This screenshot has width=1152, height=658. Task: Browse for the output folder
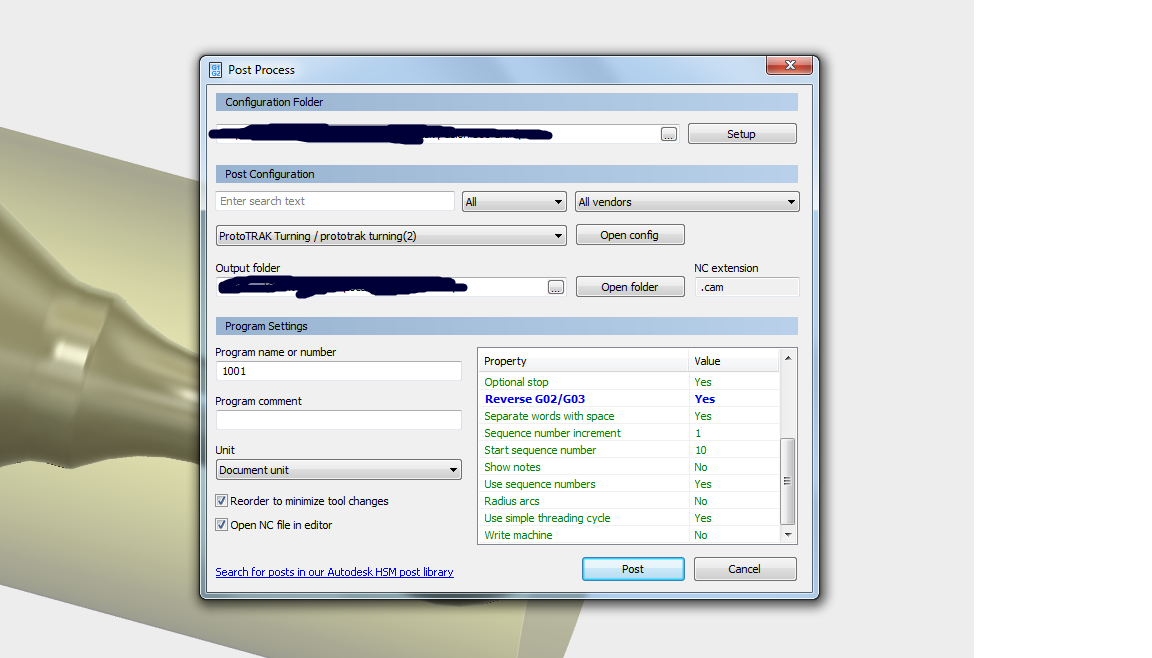click(x=555, y=287)
